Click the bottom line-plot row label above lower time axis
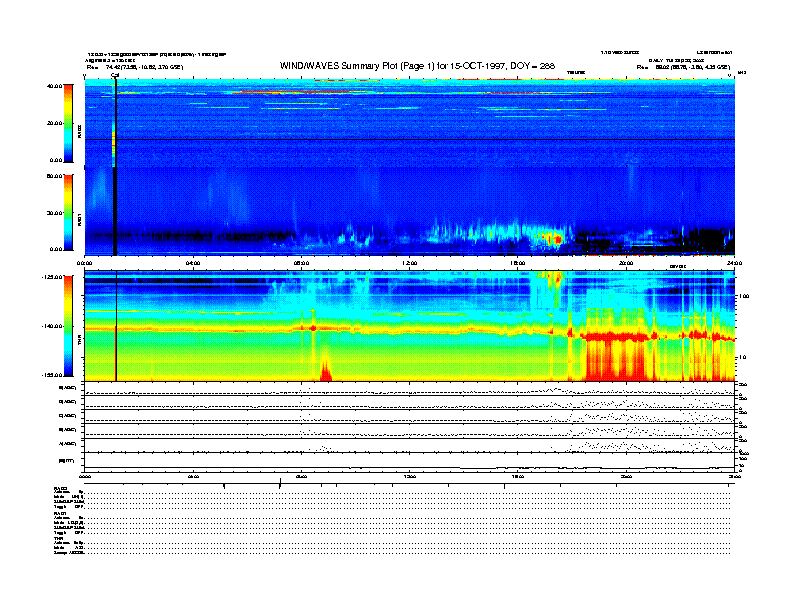 (66, 461)
